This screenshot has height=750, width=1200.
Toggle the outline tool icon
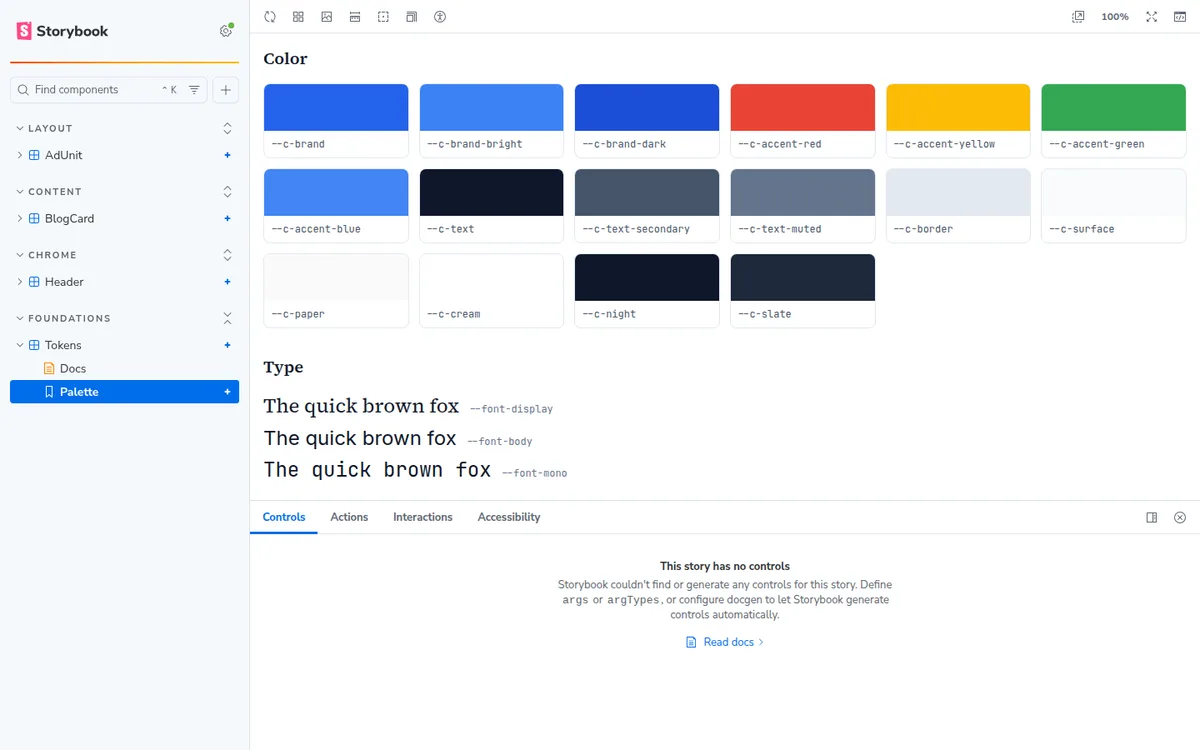(383, 17)
